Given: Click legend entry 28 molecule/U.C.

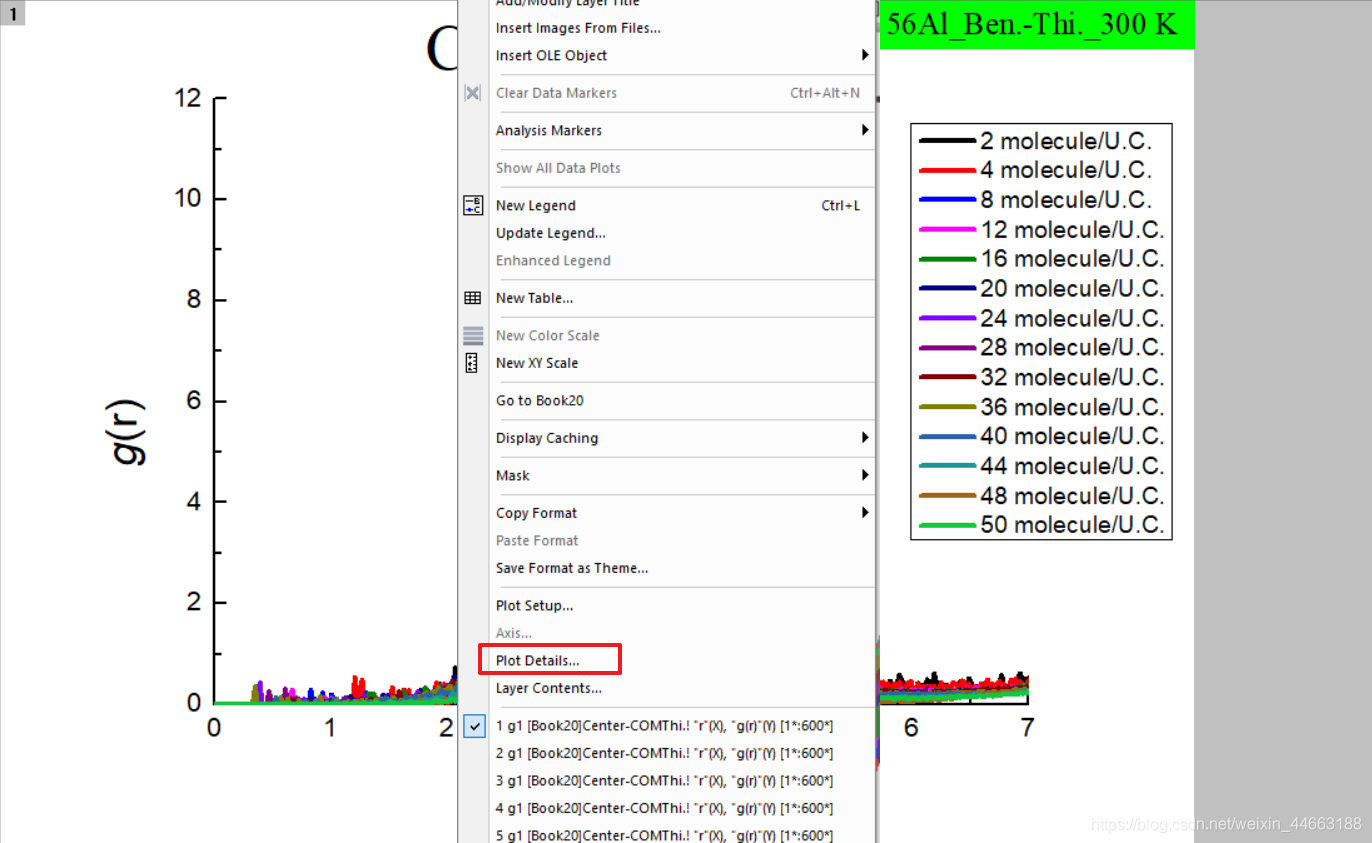Looking at the screenshot, I should click(1072, 348).
